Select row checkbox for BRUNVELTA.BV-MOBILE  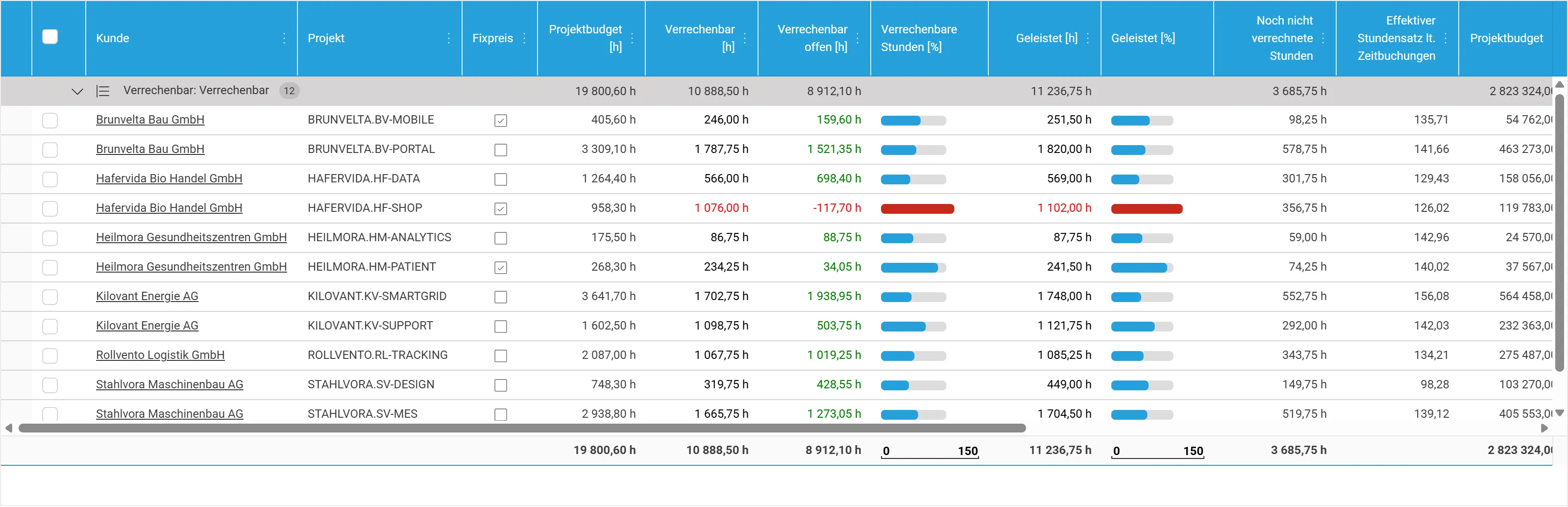(50, 121)
